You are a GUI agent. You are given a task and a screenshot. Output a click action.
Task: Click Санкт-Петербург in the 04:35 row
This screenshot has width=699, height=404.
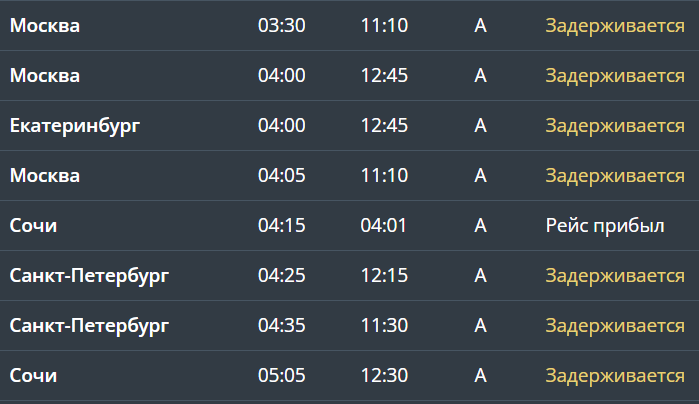coord(89,326)
